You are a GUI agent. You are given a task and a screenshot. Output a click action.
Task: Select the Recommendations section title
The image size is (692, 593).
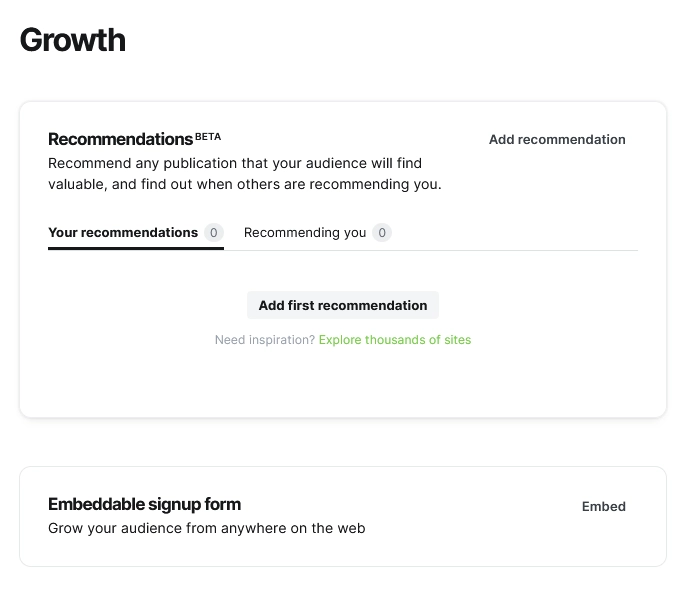click(x=120, y=140)
